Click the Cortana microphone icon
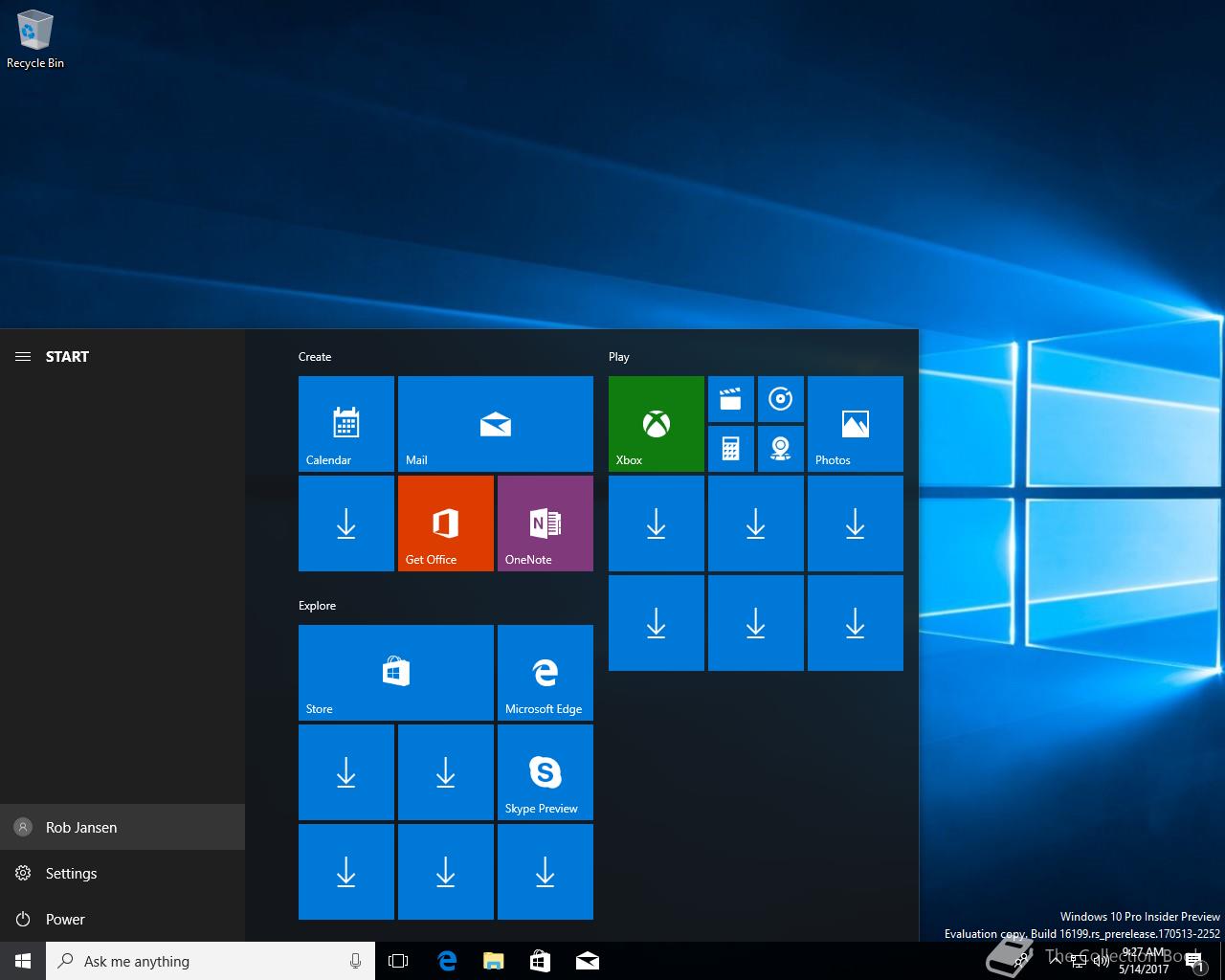The height and width of the screenshot is (980, 1225). pyautogui.click(x=355, y=961)
